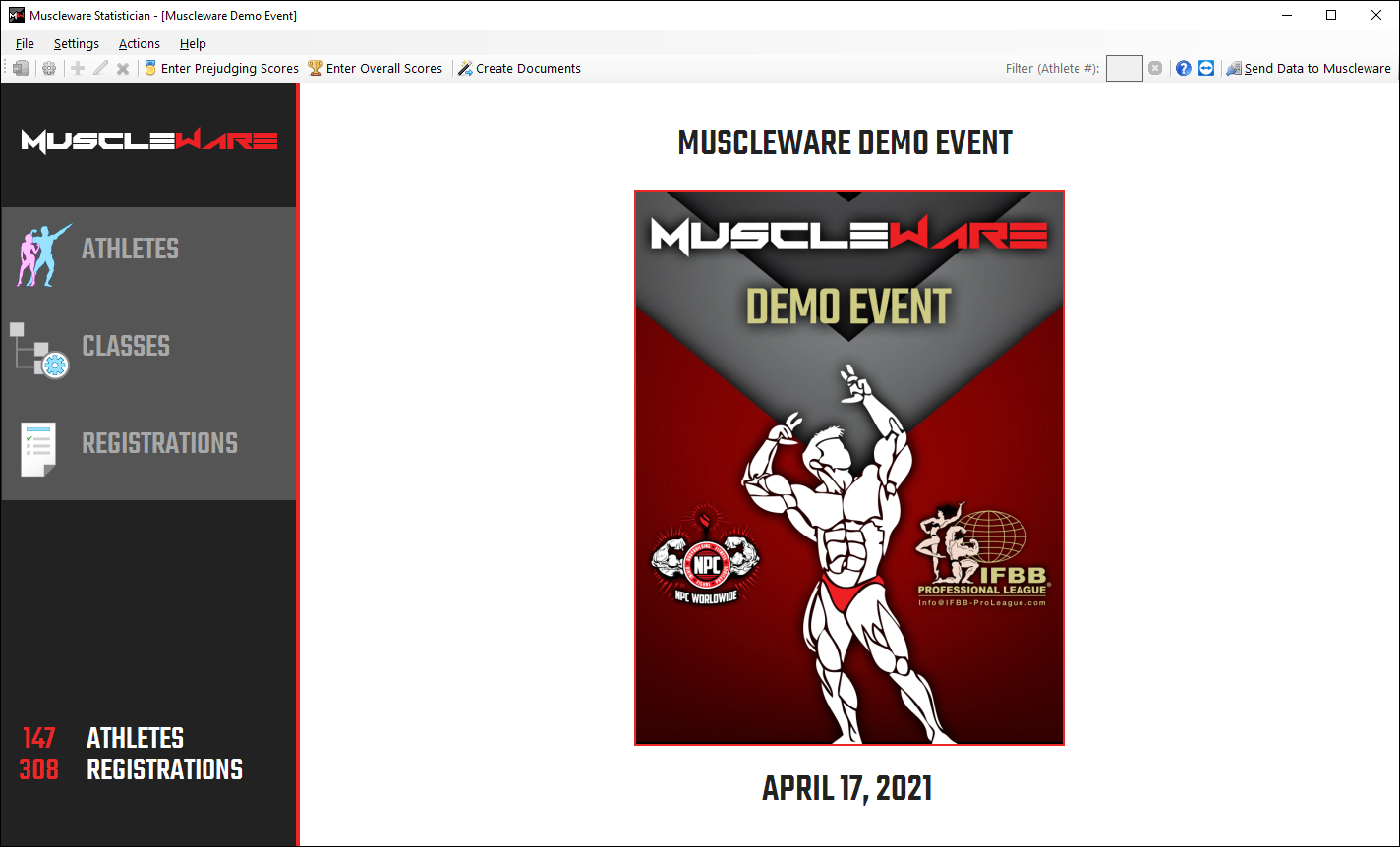Click the open event icon in toolbar

[x=21, y=69]
